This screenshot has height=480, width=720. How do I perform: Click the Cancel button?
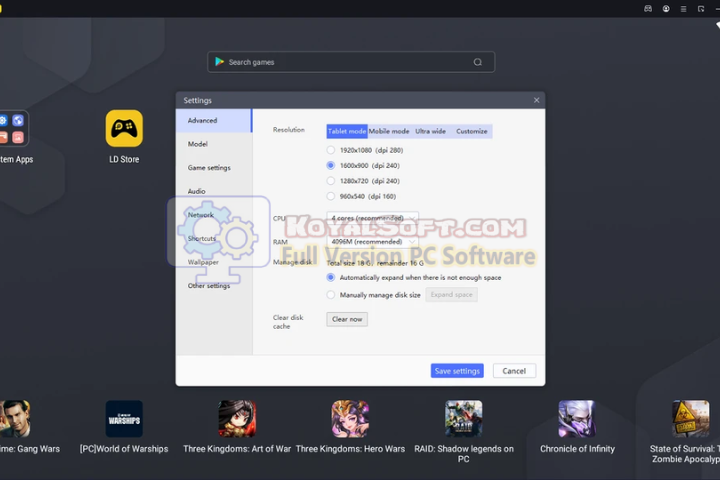(514, 371)
